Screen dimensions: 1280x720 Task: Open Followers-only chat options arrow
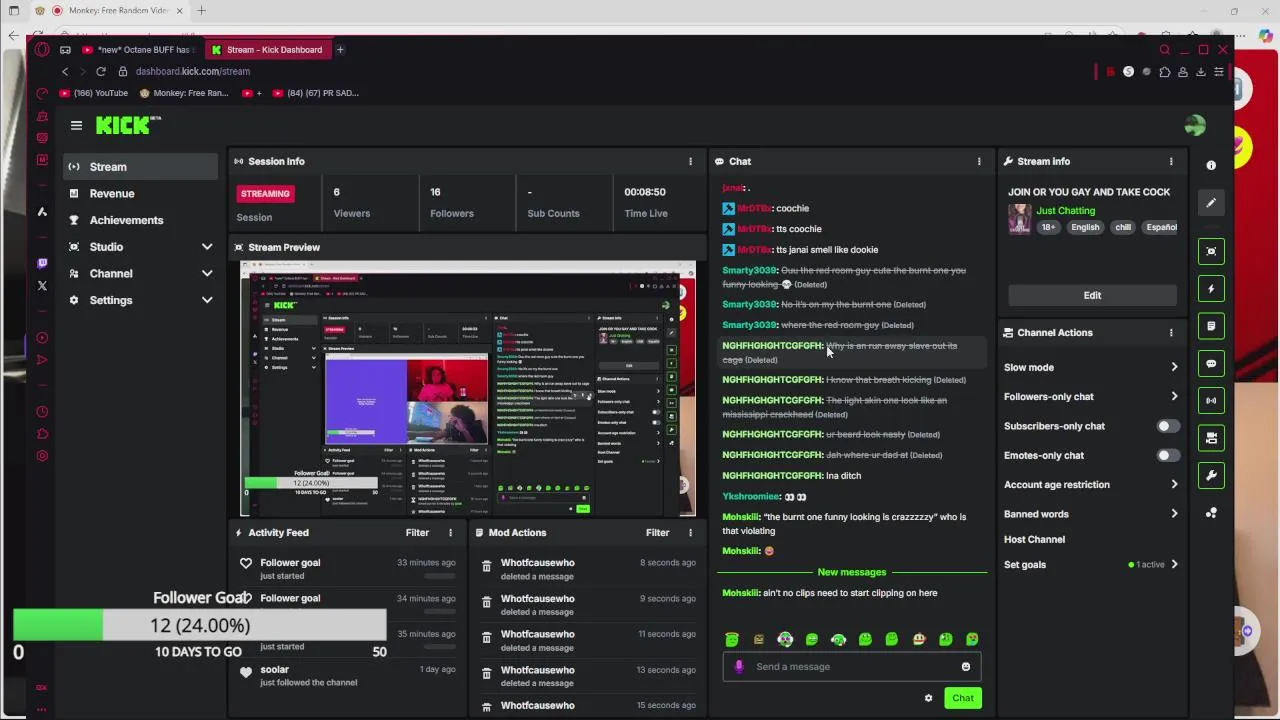[1174, 397]
